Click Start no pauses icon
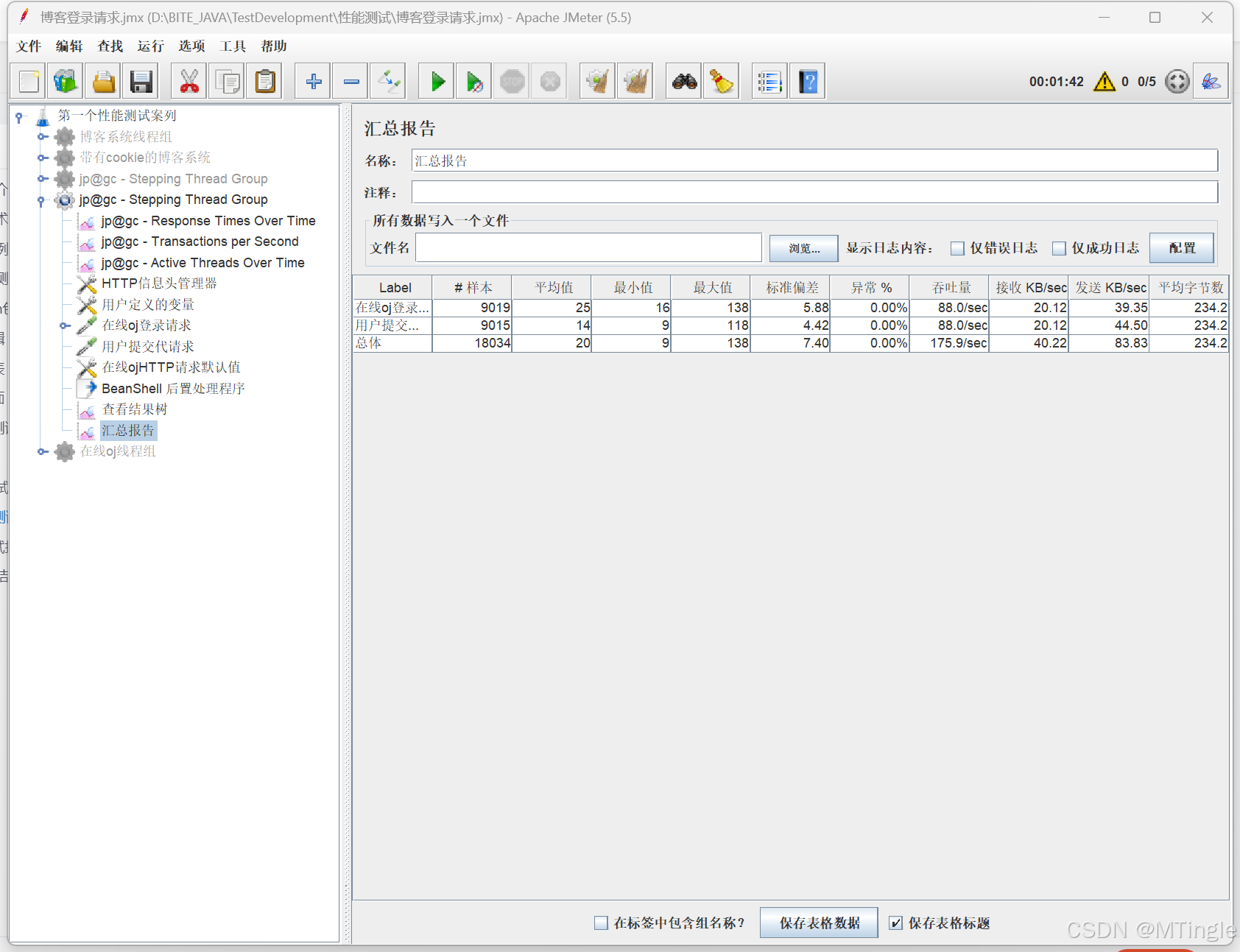 (x=475, y=81)
